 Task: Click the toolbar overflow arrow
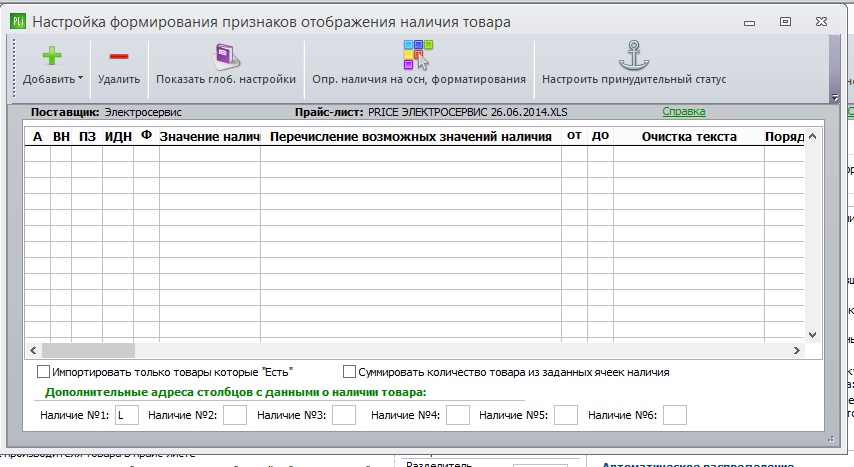point(834,98)
